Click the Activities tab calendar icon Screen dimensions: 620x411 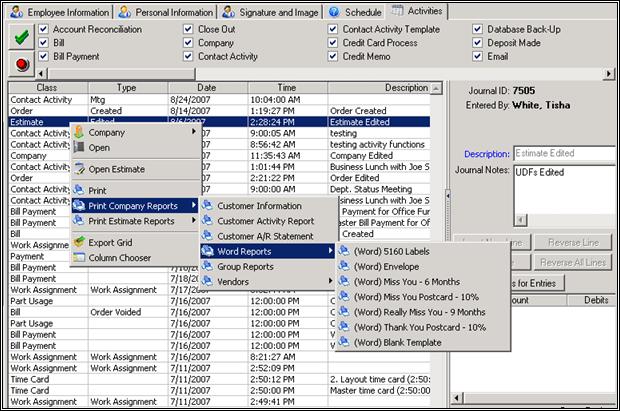coord(397,11)
